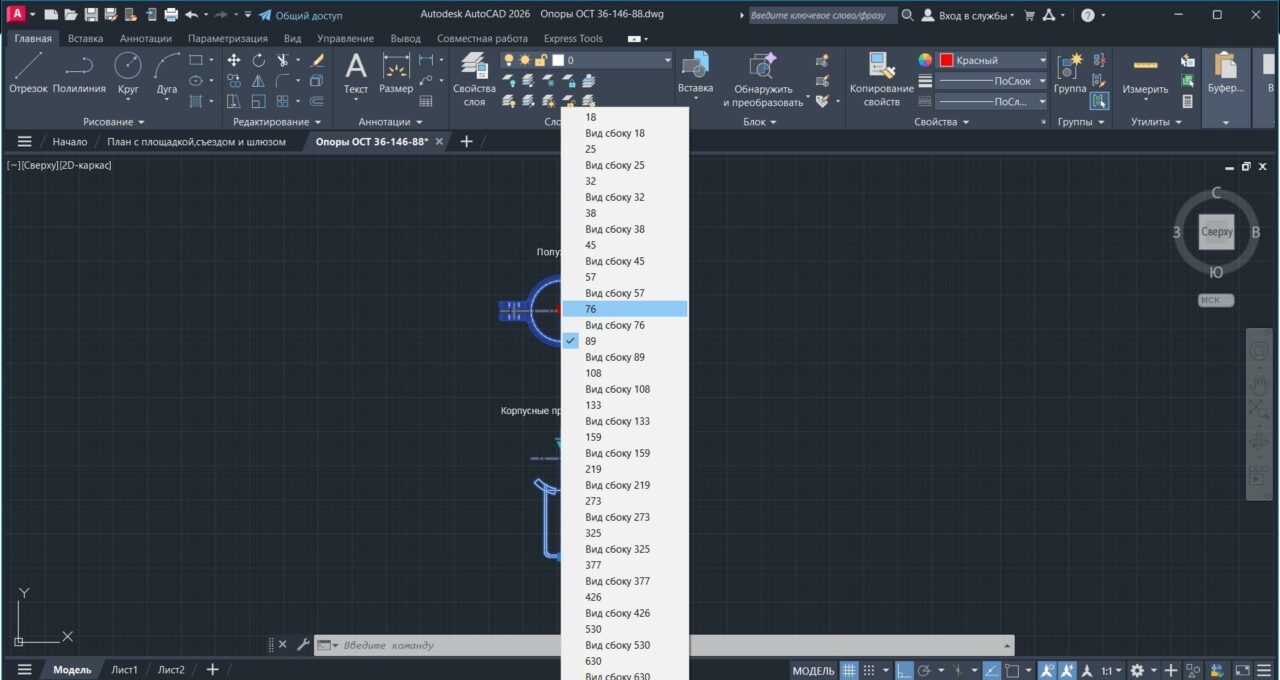Select the hatch tool

pyautogui.click(x=196, y=101)
